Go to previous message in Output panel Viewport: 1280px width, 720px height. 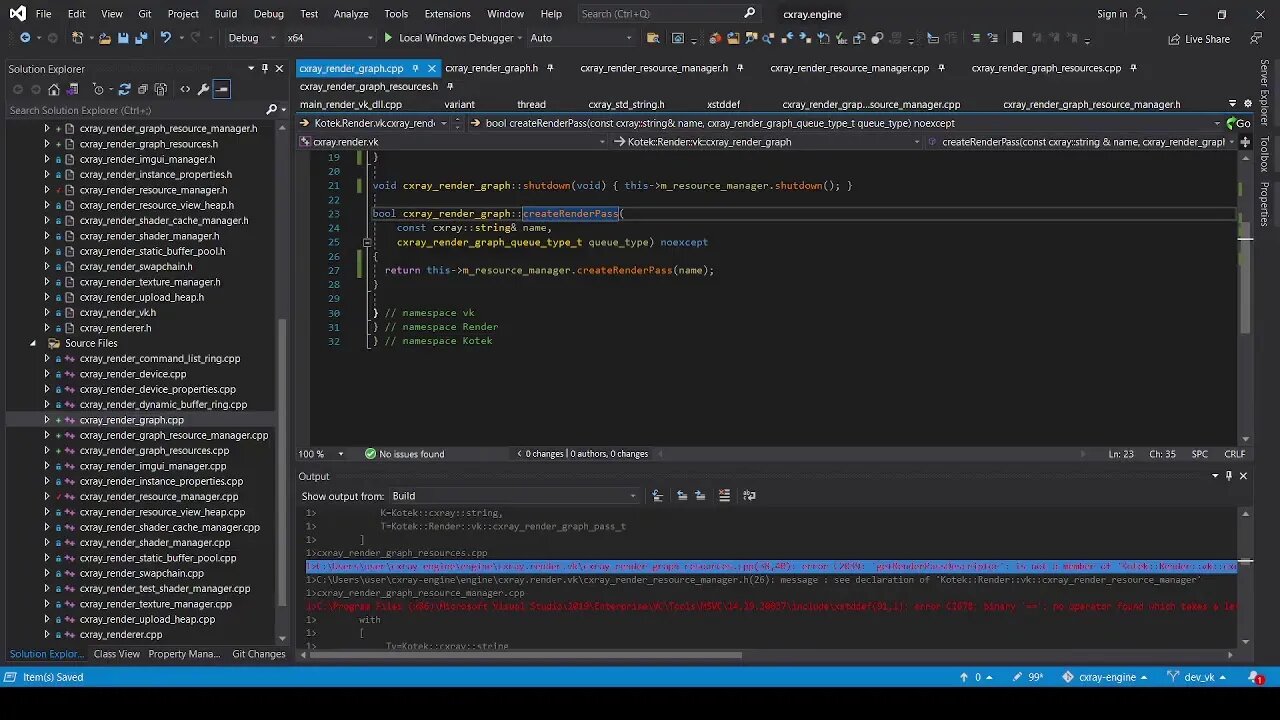[x=682, y=495]
